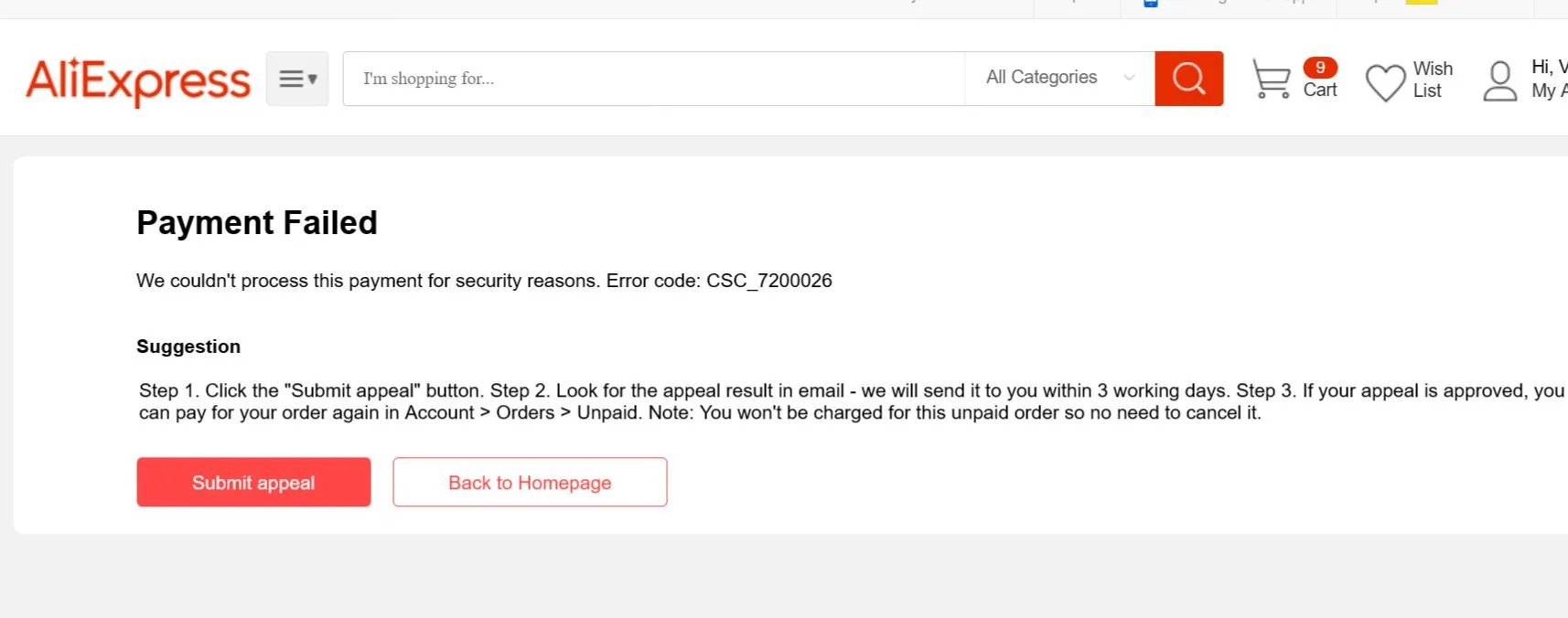This screenshot has height=618, width=1568.
Task: Open the hamburger categories menu
Action: coord(297,79)
